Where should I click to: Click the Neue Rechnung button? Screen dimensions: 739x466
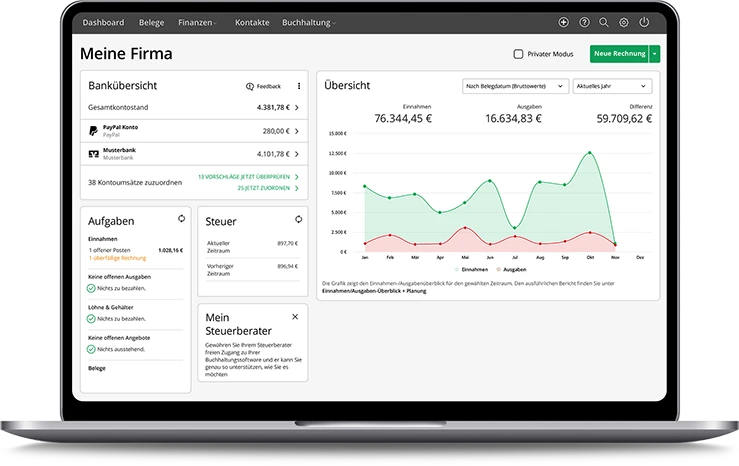618,54
